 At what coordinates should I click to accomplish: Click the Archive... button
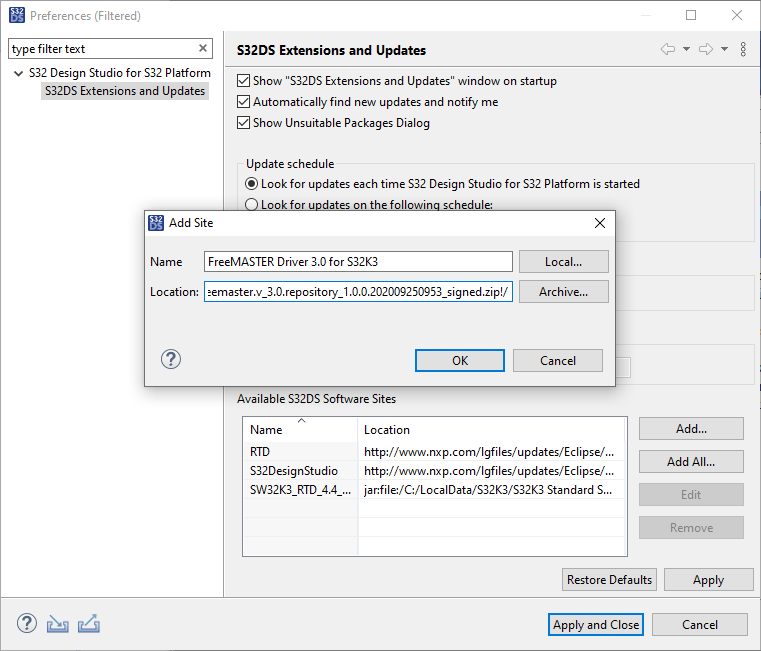(563, 292)
